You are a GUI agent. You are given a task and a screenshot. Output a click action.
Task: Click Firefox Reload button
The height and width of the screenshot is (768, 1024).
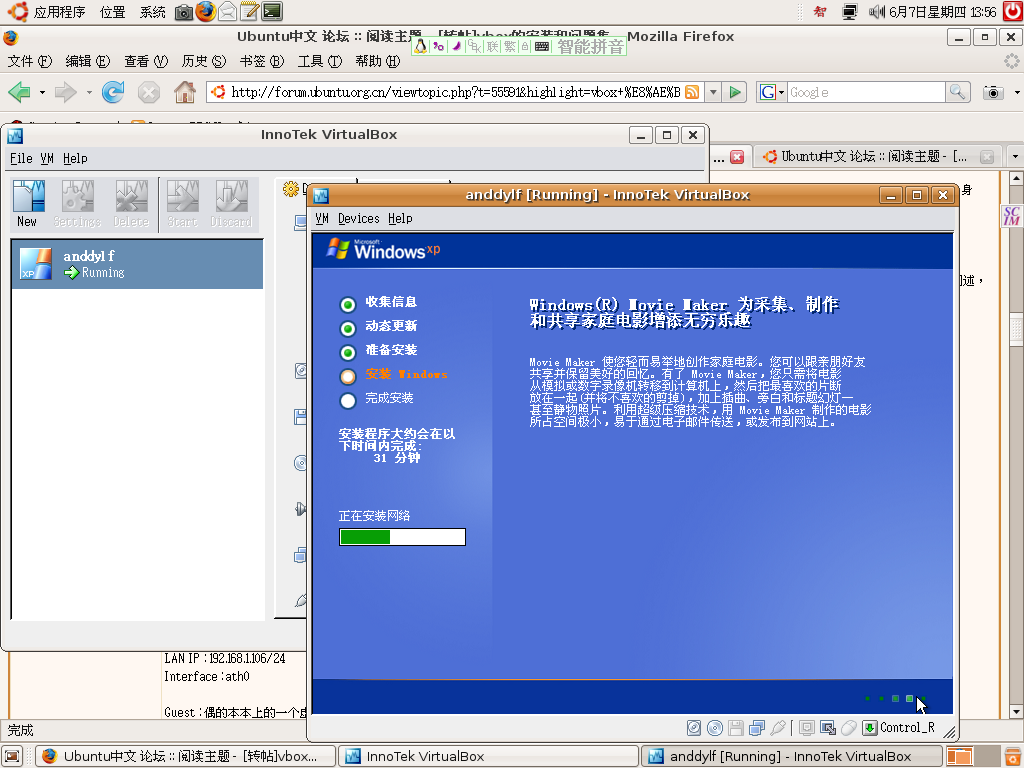pos(113,92)
